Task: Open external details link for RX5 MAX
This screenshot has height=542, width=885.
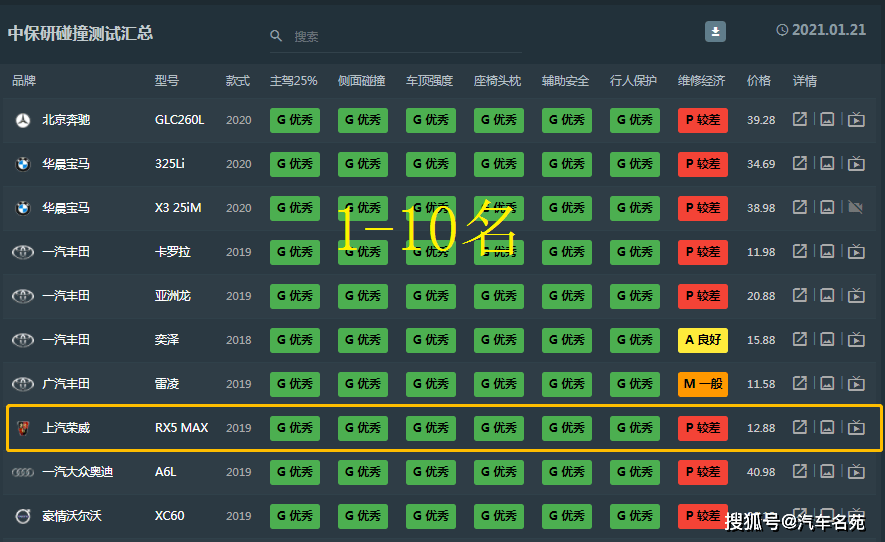Action: pyautogui.click(x=800, y=428)
